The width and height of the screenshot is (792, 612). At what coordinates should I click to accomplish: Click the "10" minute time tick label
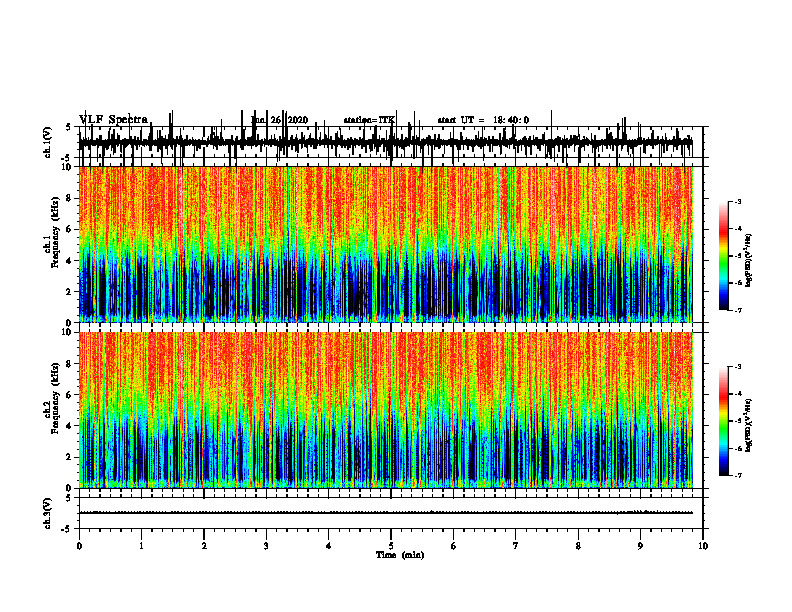[x=703, y=546]
